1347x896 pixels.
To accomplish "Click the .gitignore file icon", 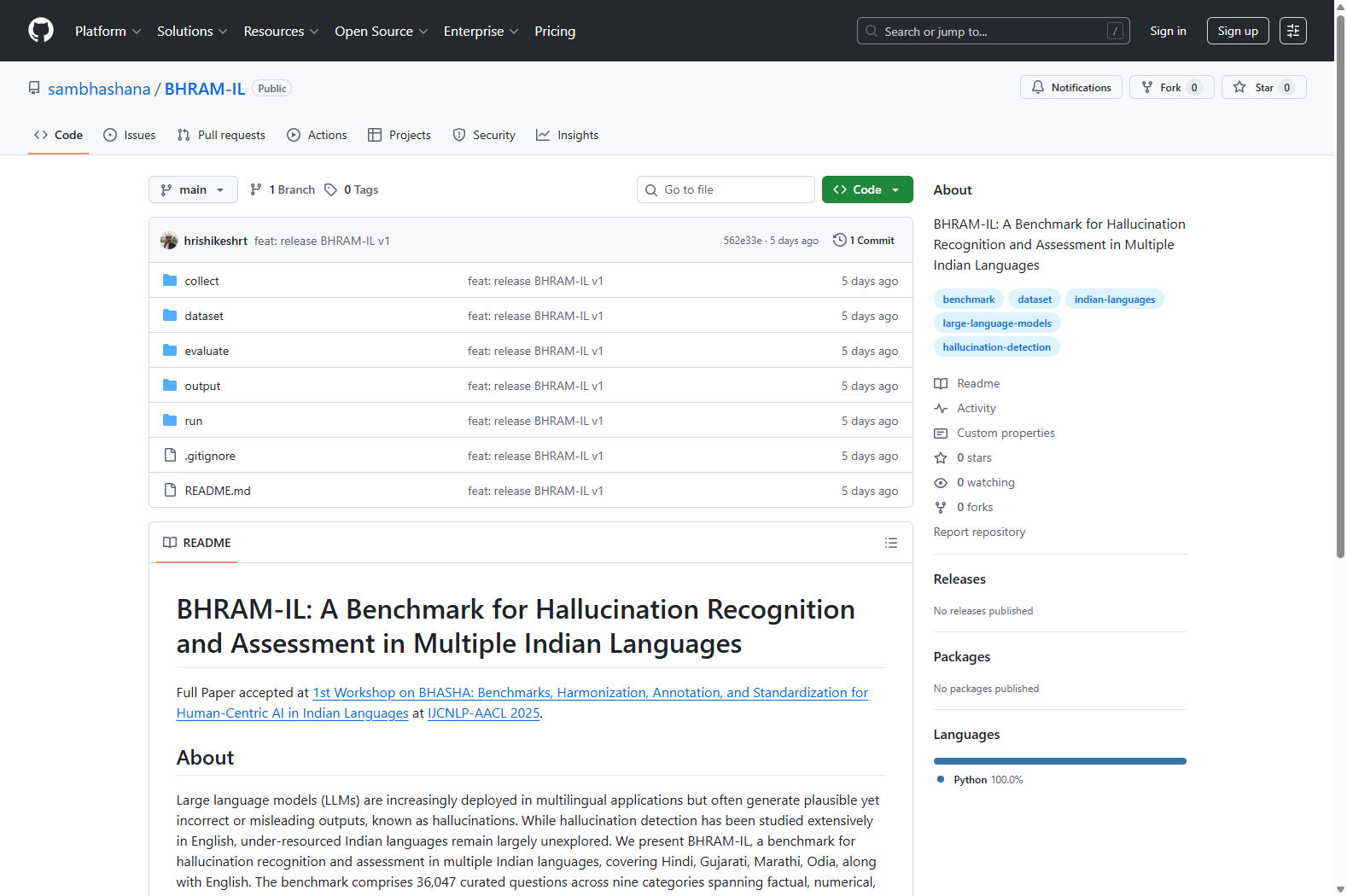I will (x=170, y=455).
